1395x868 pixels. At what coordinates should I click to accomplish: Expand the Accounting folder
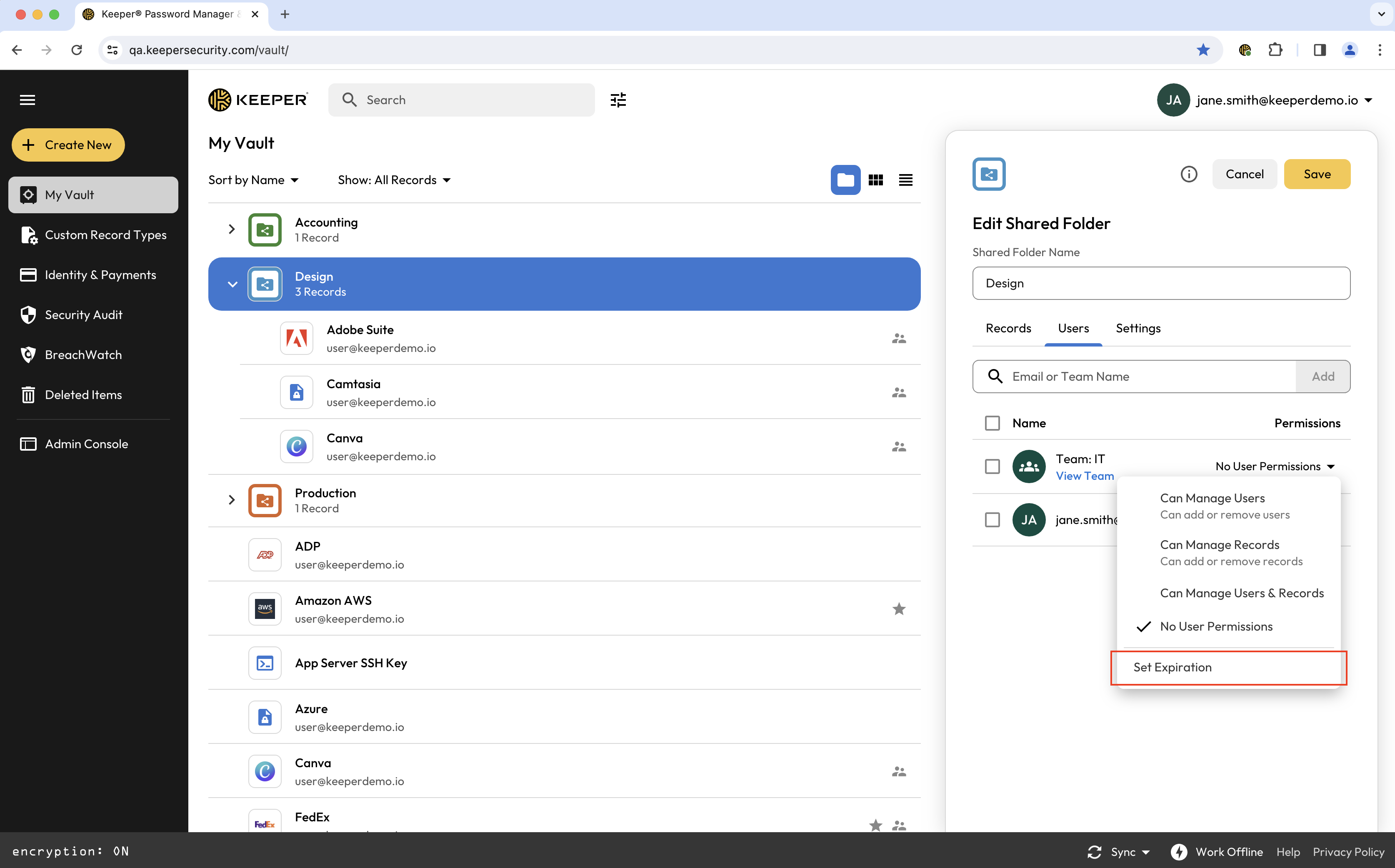click(x=231, y=229)
